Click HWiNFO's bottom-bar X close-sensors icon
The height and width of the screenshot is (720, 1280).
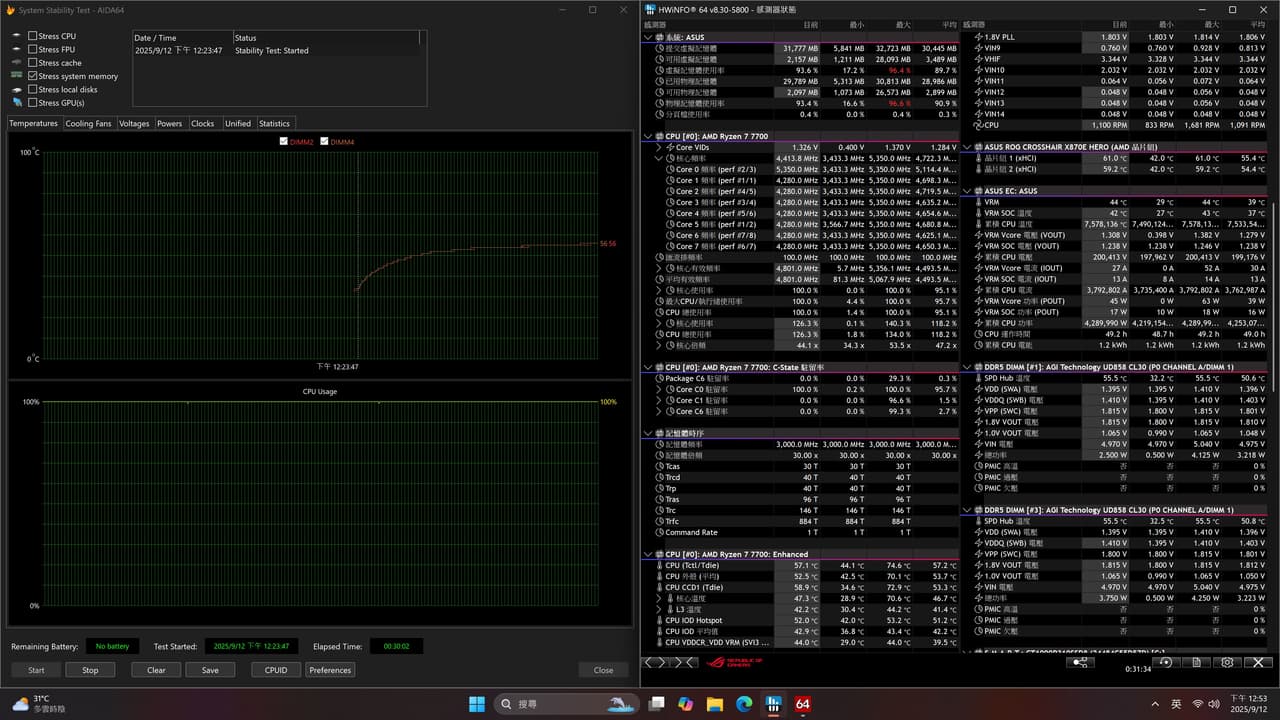coord(1257,662)
